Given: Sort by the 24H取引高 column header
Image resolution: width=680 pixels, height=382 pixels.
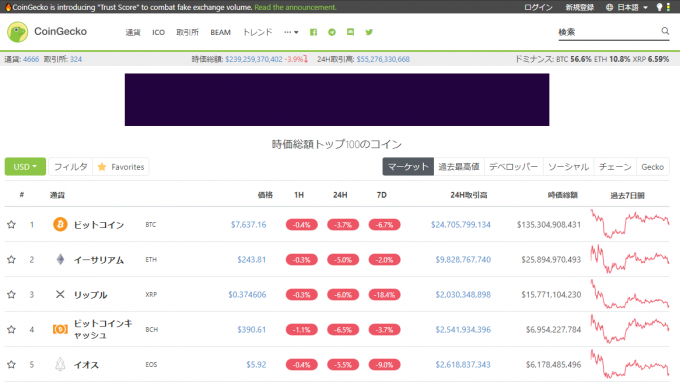Looking at the screenshot, I should point(468,195).
